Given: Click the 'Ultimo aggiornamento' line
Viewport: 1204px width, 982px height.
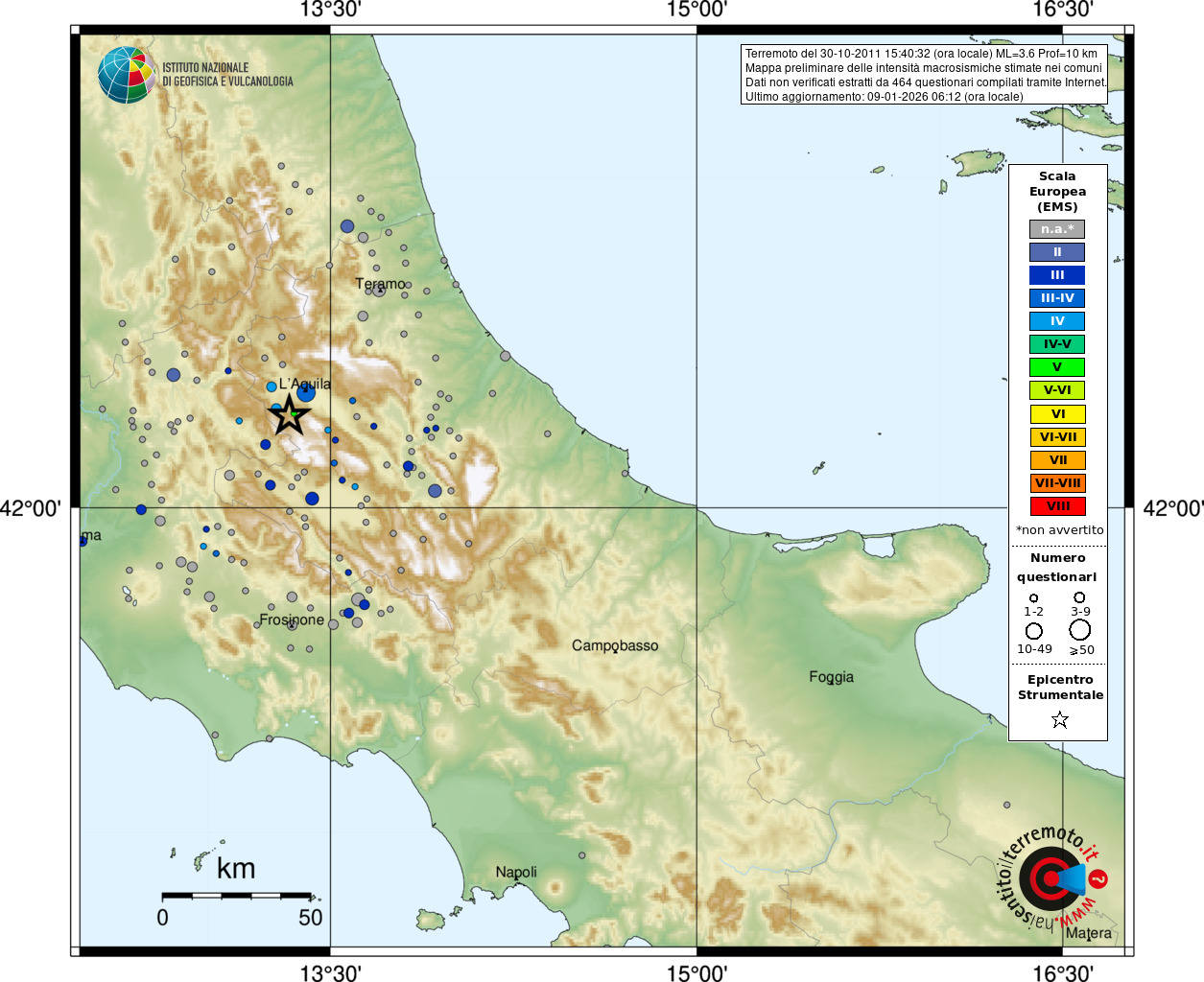Looking at the screenshot, I should [x=885, y=97].
